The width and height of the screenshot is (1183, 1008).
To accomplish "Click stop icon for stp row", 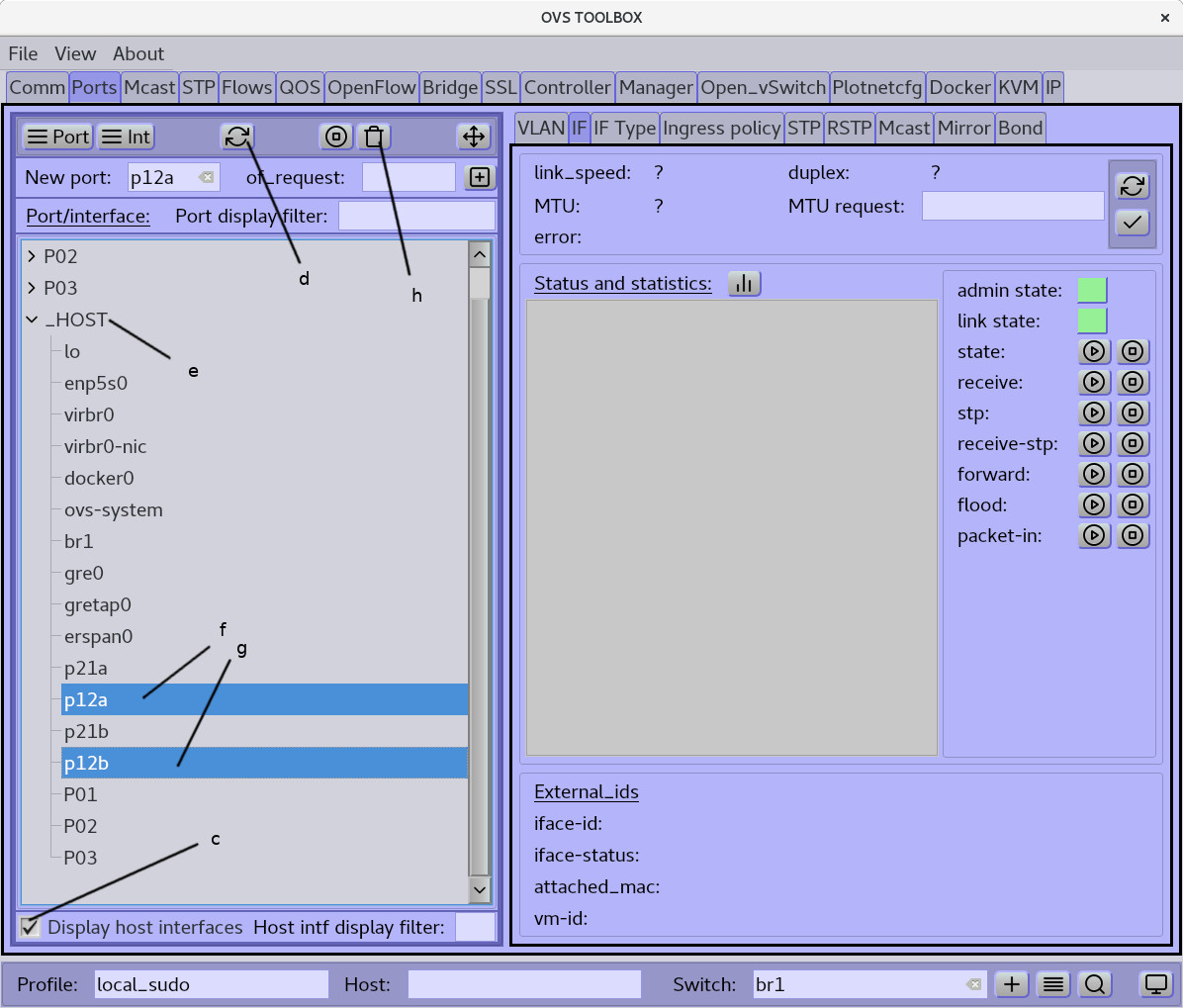I will coord(1133,412).
